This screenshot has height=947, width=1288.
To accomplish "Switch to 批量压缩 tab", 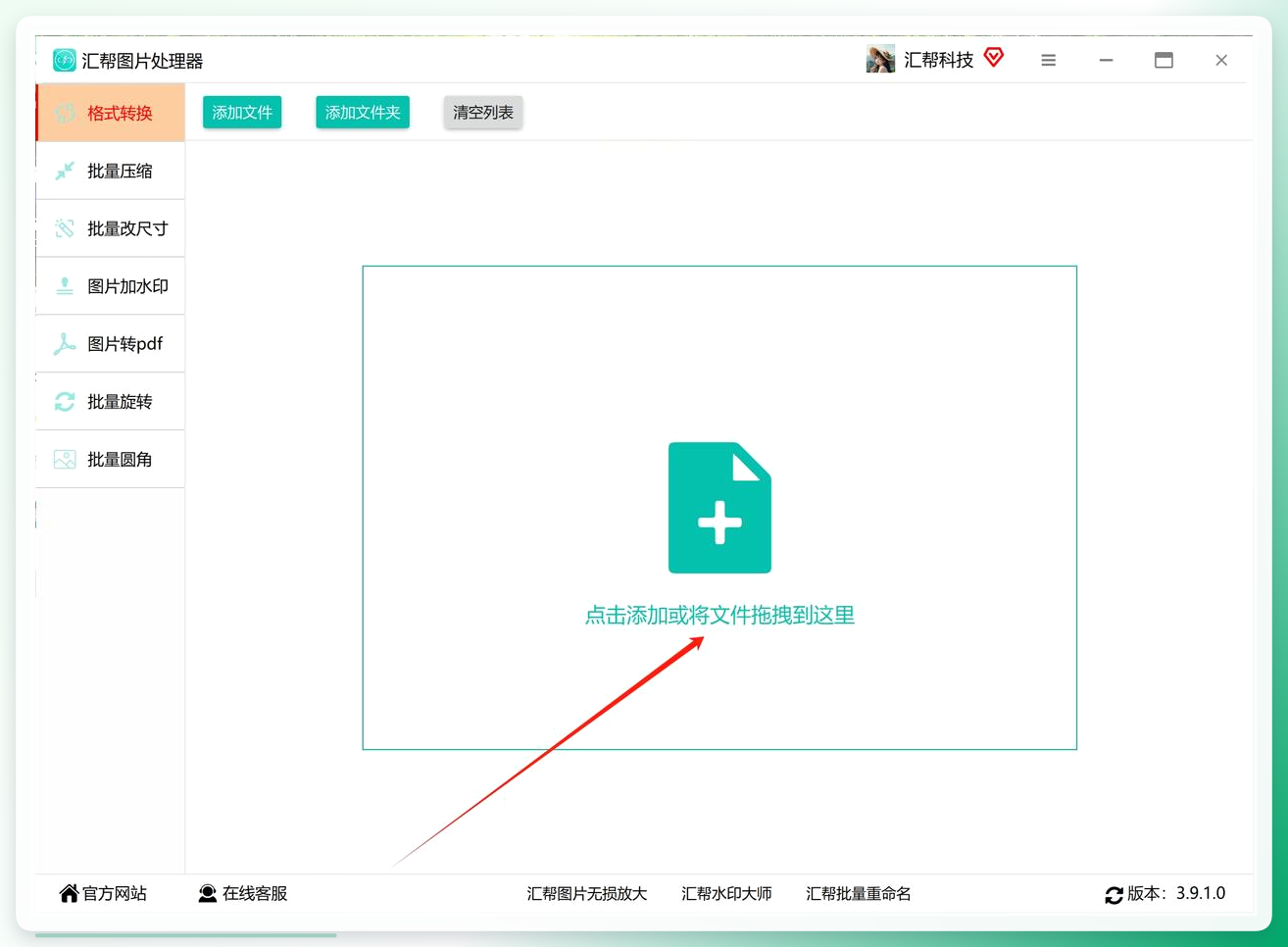I will [111, 171].
